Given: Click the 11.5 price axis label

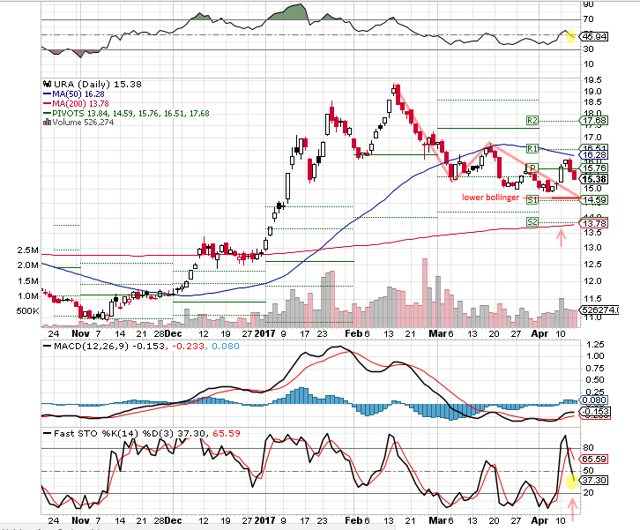Looking at the screenshot, I should click(592, 299).
